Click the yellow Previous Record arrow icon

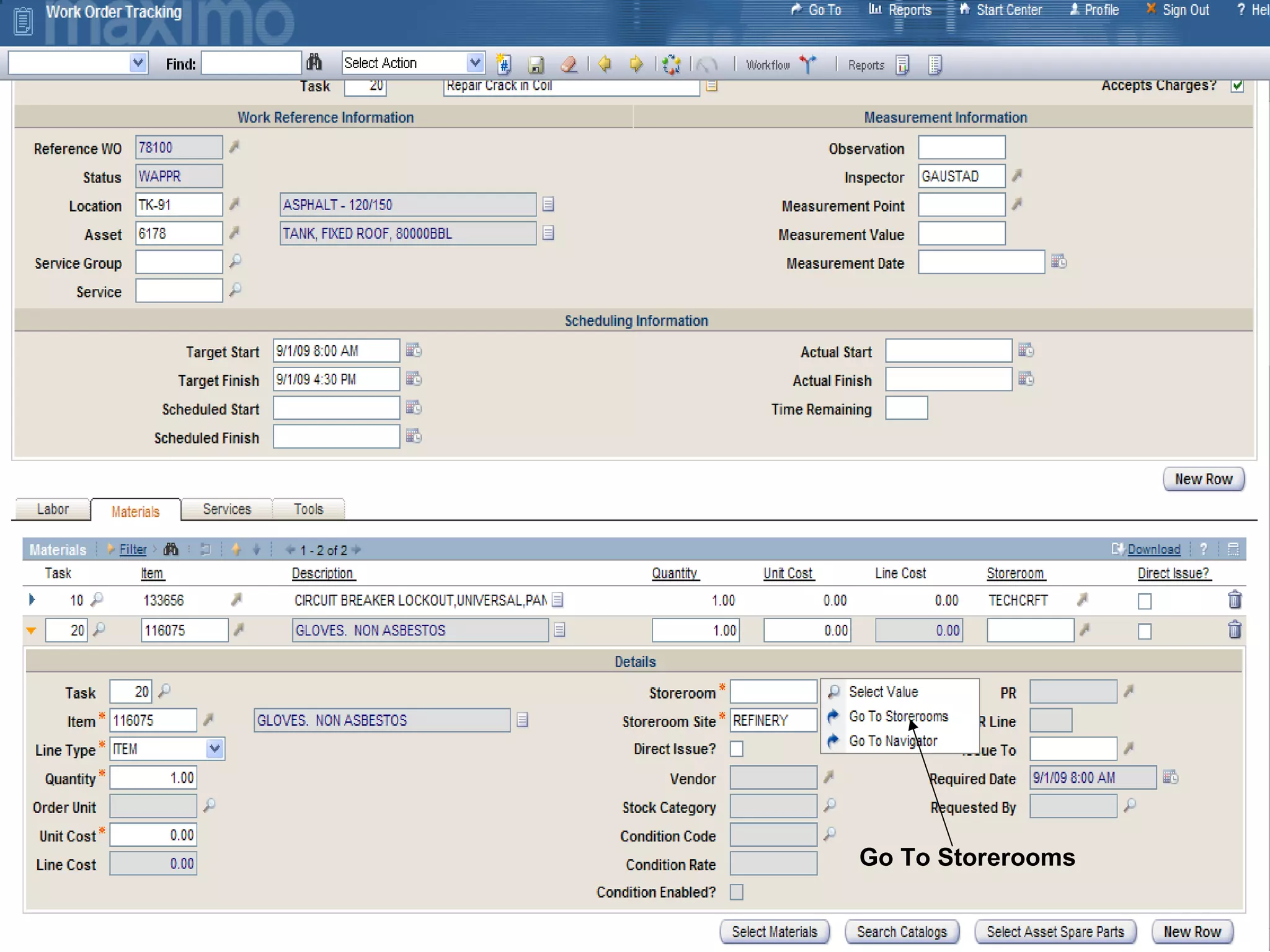tap(605, 64)
